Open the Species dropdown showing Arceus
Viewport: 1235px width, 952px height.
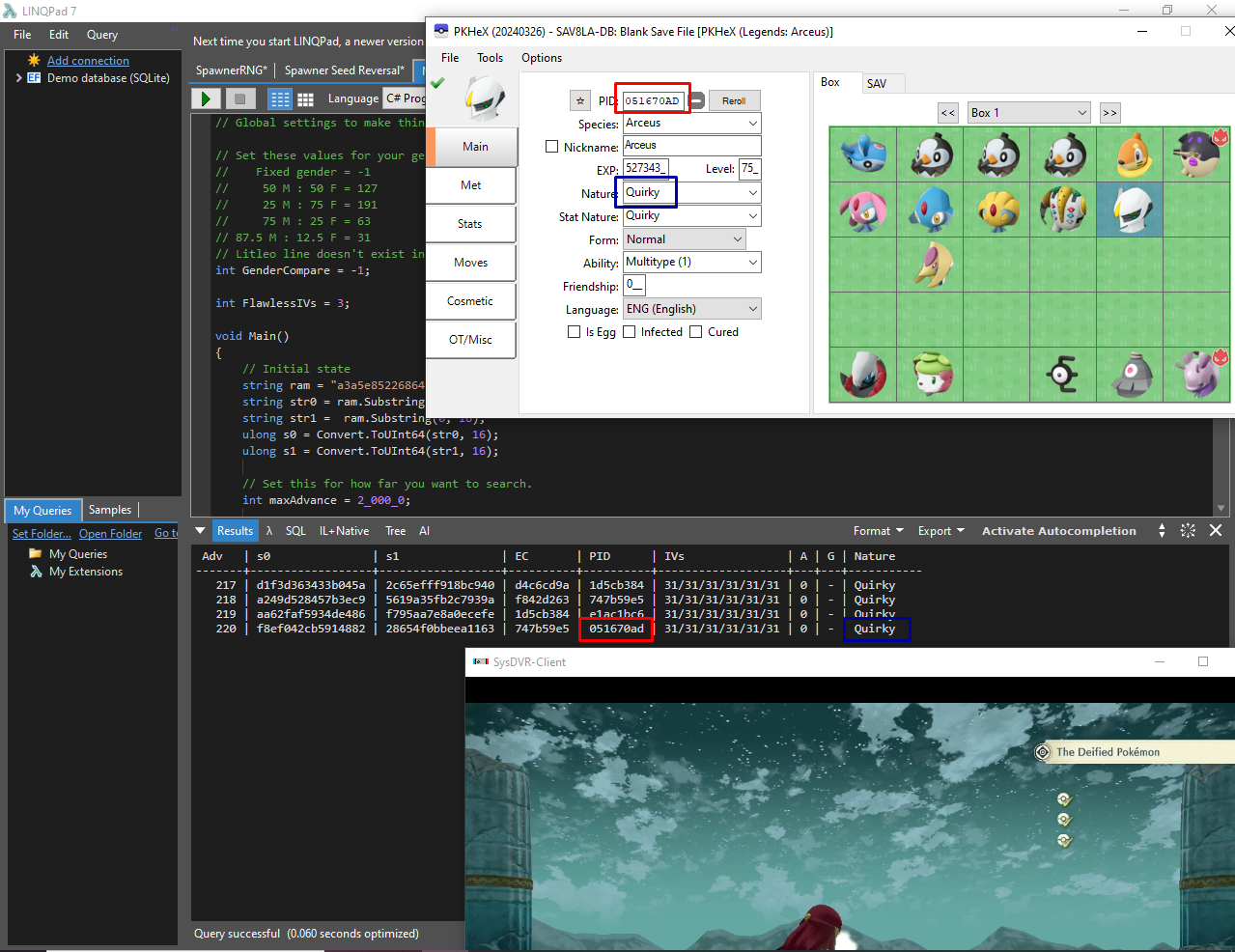[691, 123]
